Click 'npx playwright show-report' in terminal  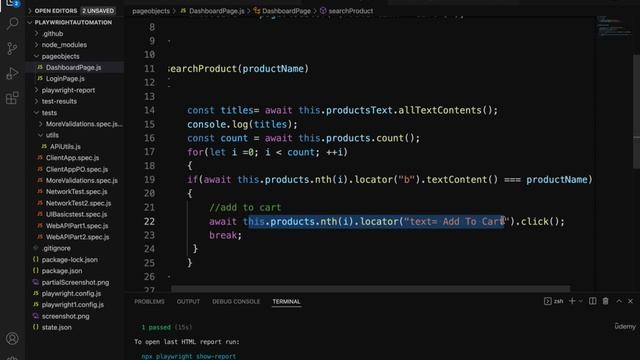[x=189, y=356]
